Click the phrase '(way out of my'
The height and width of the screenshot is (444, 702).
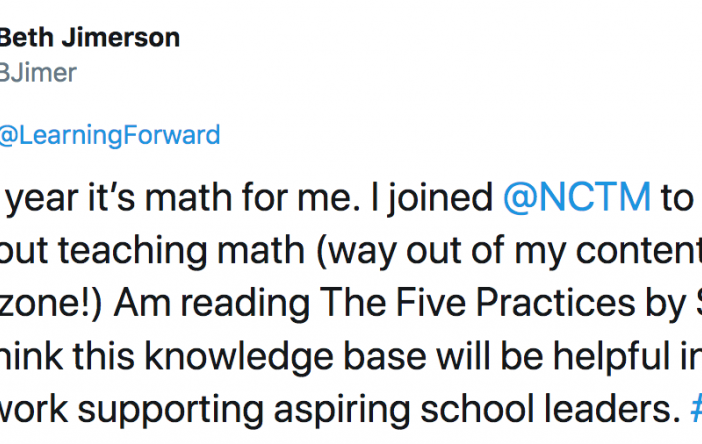point(441,251)
